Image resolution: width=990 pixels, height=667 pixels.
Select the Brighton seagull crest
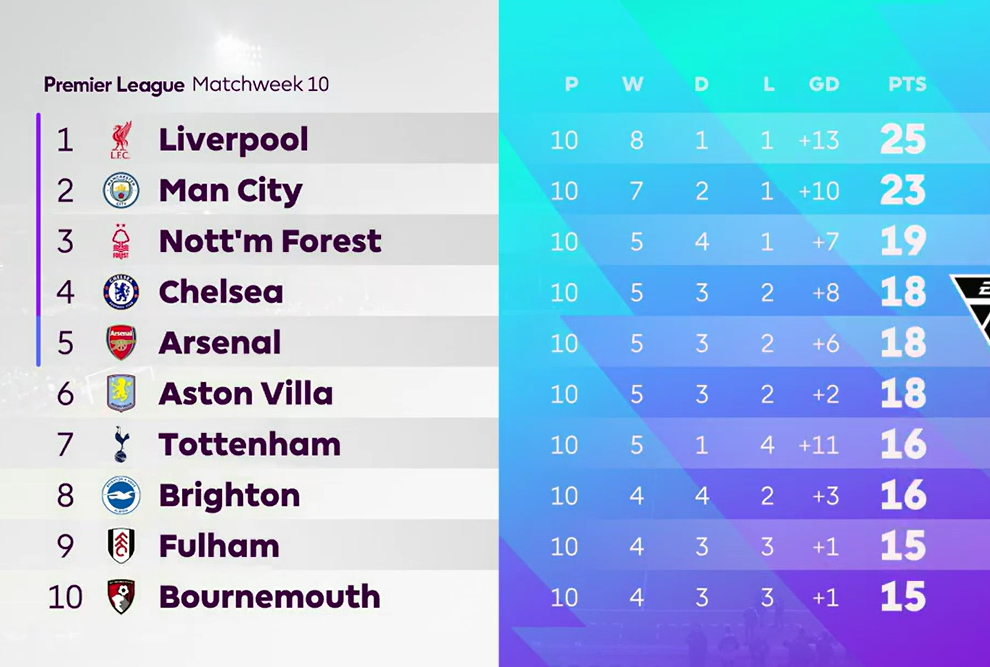click(121, 495)
